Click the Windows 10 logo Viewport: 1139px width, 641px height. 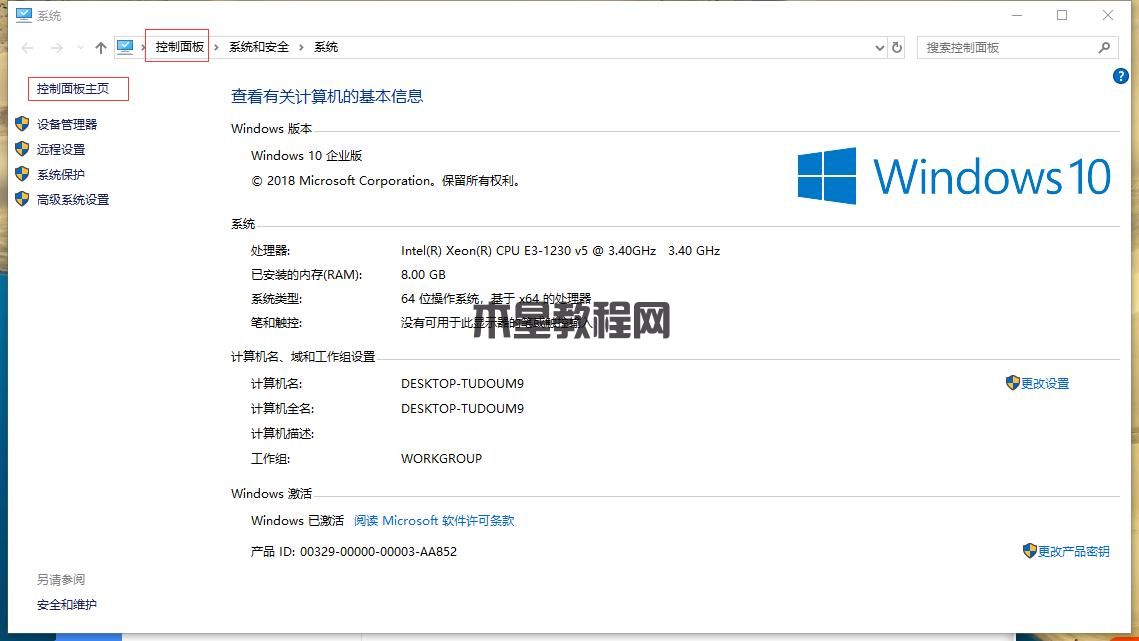coord(954,176)
